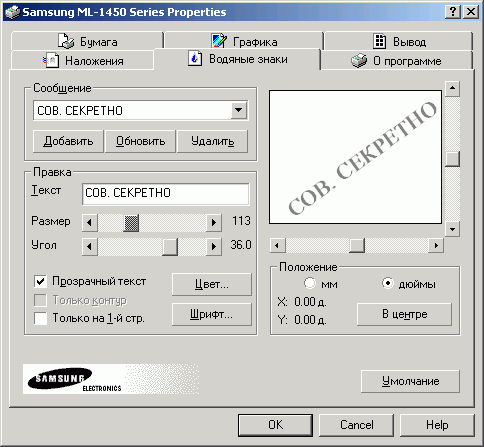
Task: Expand the Сообщение watermark dropdown
Action: tap(239, 110)
